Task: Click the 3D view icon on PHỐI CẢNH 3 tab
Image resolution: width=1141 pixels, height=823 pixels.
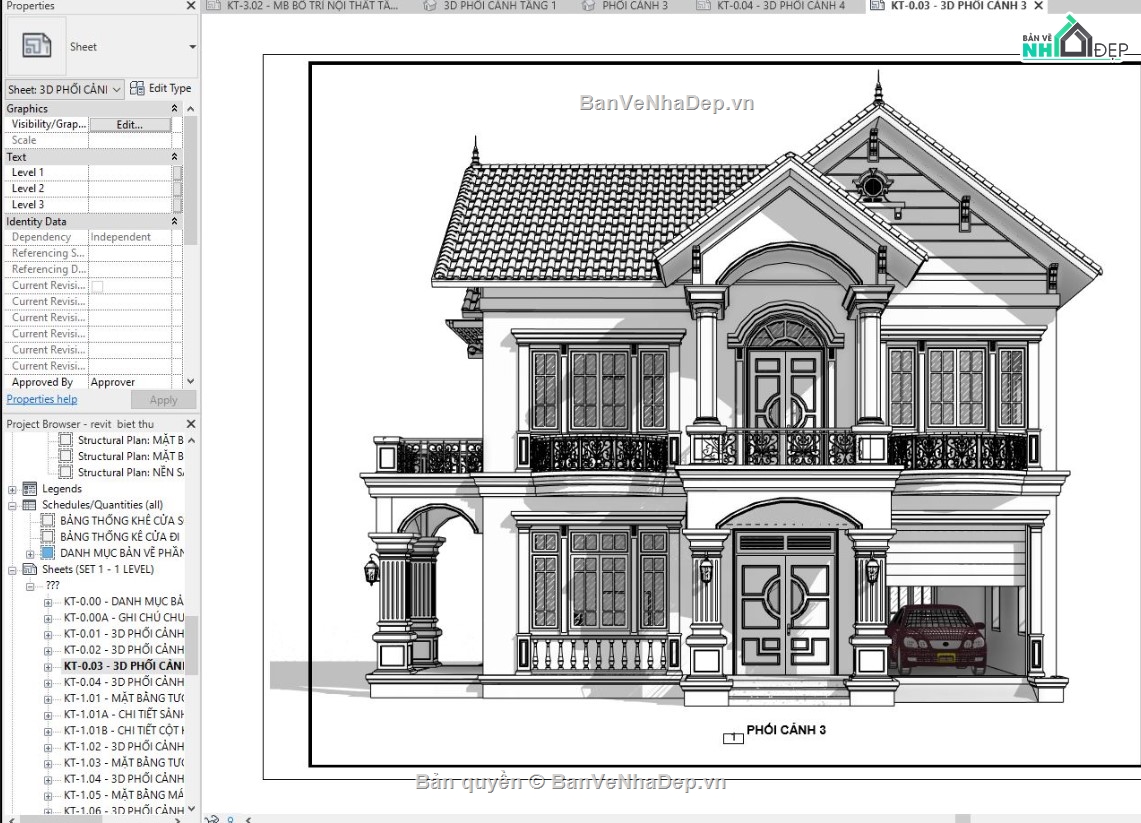Action: pyautogui.click(x=588, y=6)
